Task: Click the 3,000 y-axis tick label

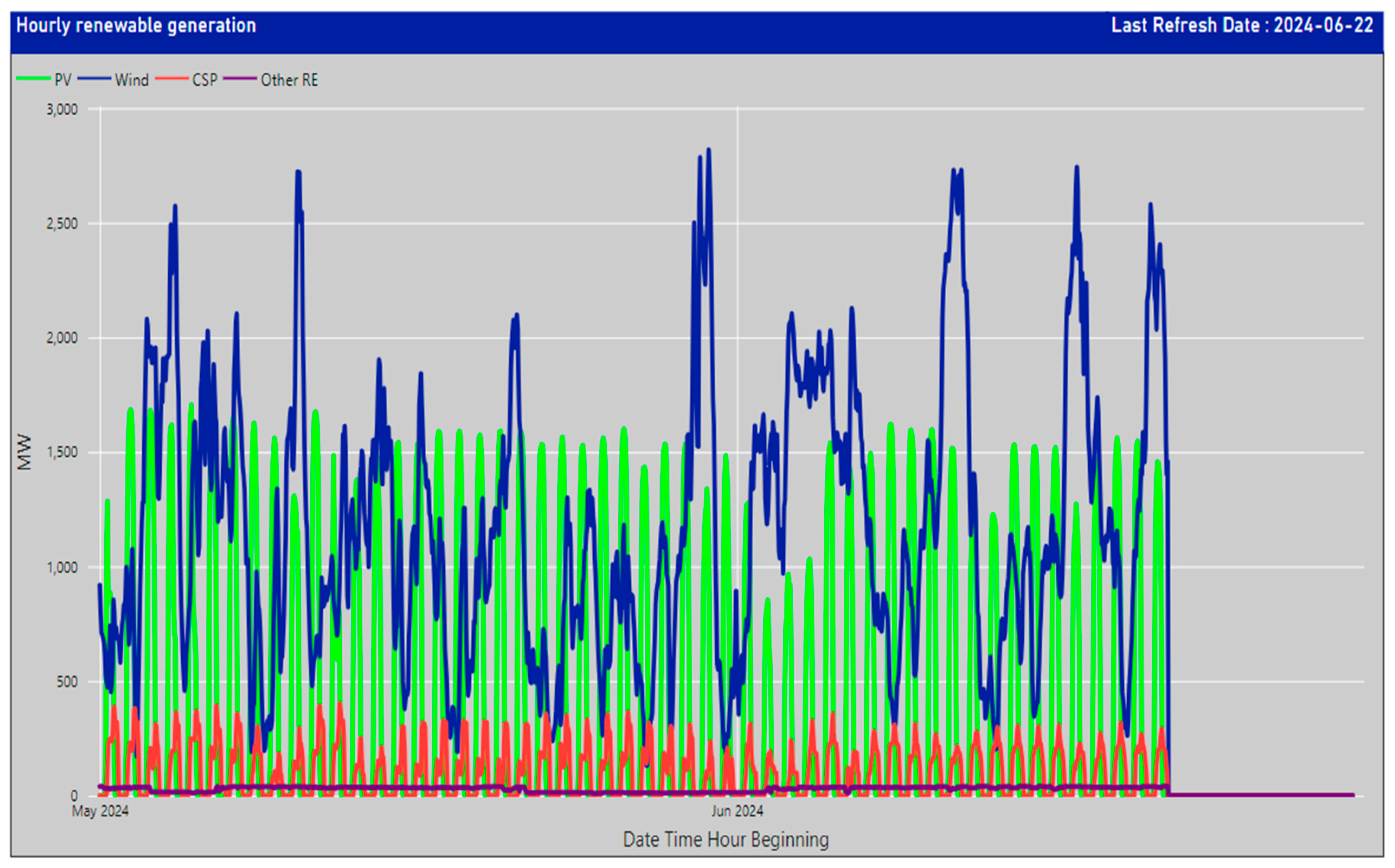Action: click(62, 110)
